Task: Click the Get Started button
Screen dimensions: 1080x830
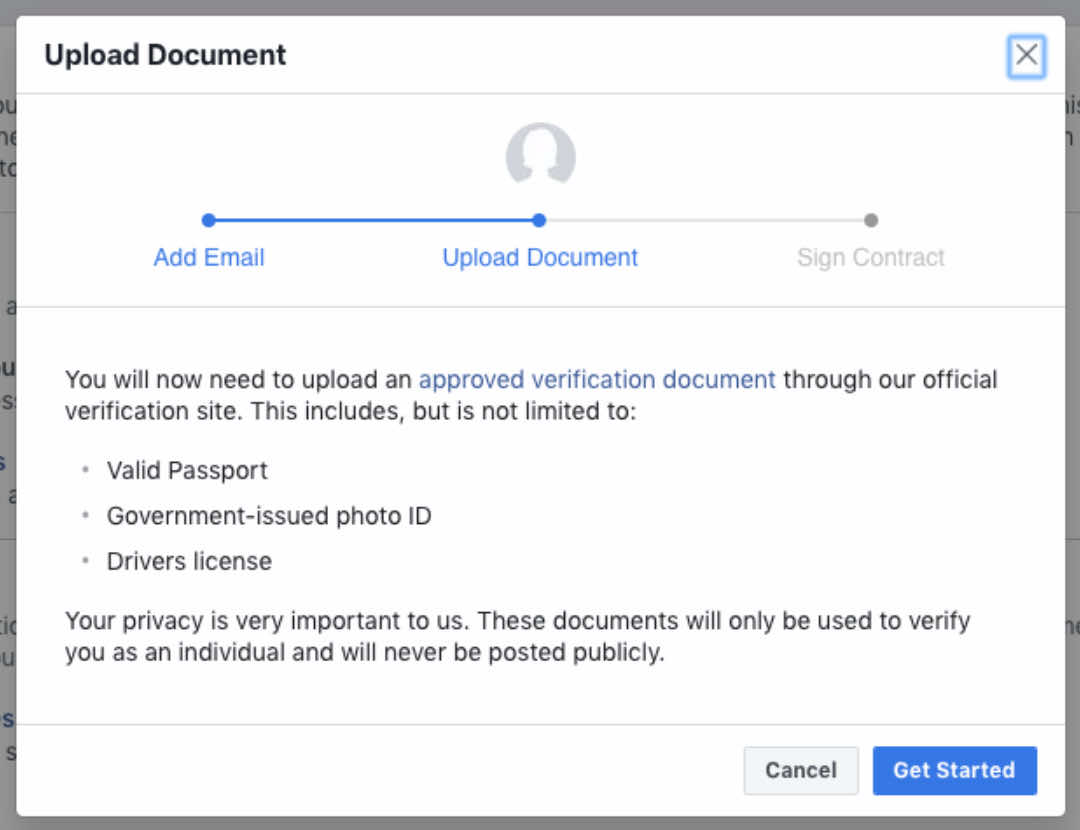Action: tap(955, 770)
